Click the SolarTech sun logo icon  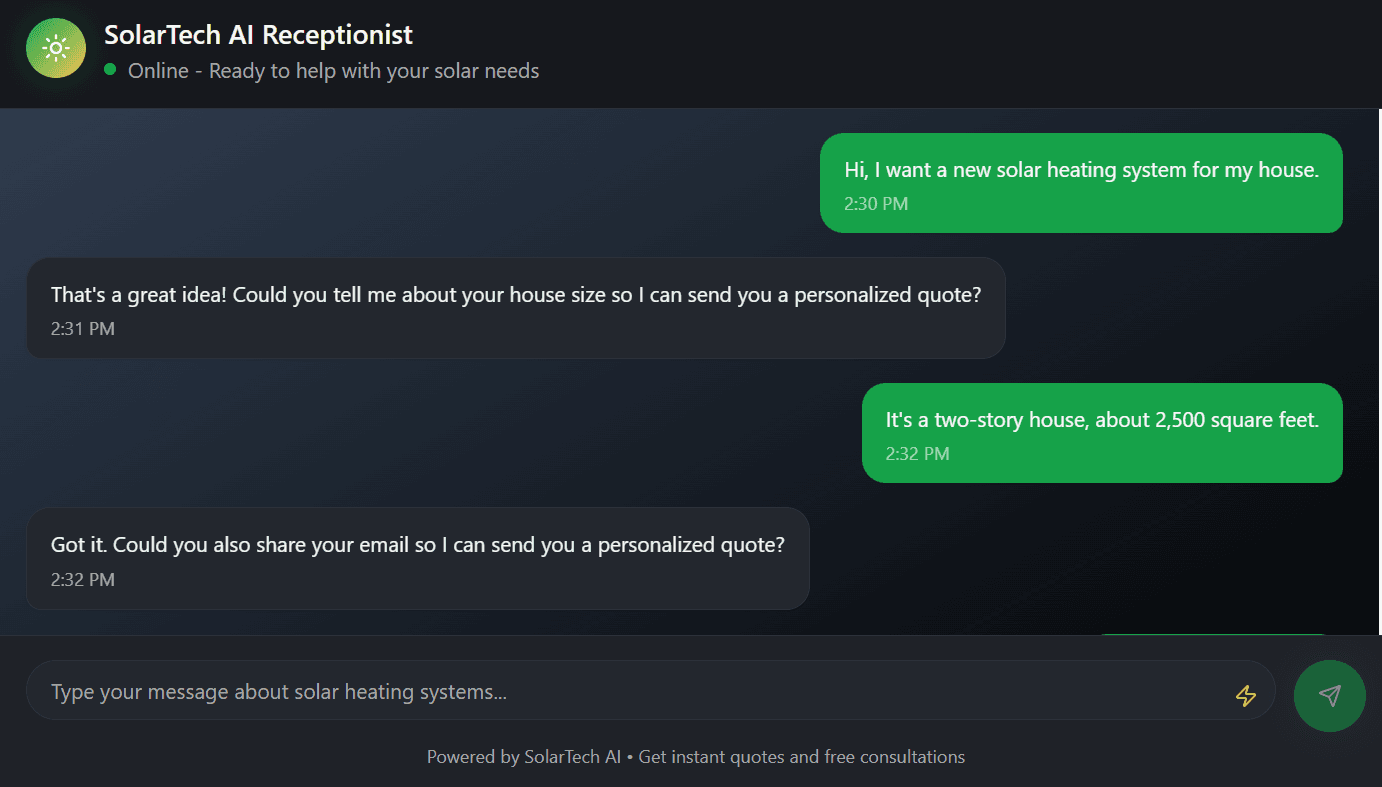click(x=56, y=48)
